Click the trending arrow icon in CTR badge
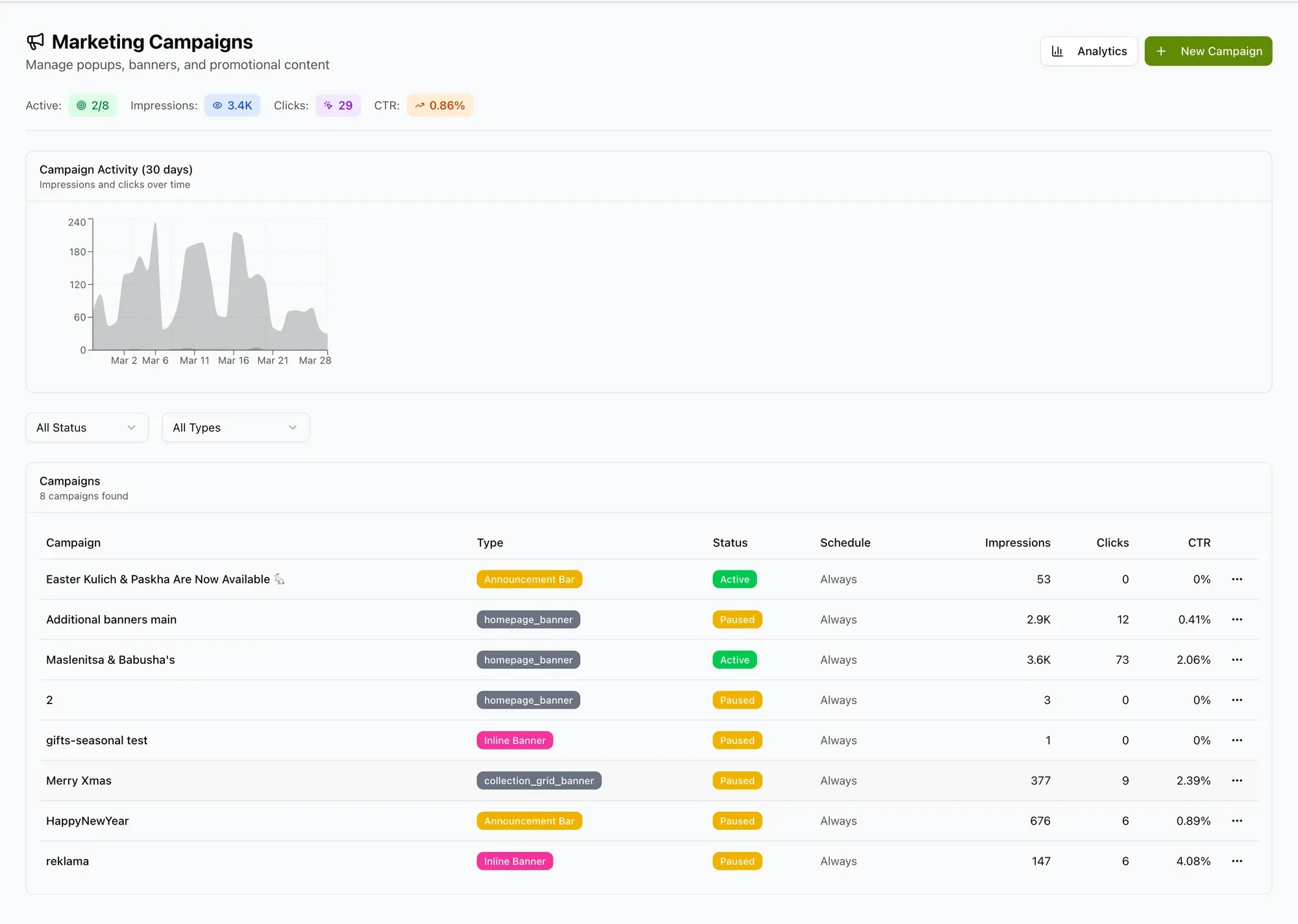The width and height of the screenshot is (1298, 924). (420, 105)
